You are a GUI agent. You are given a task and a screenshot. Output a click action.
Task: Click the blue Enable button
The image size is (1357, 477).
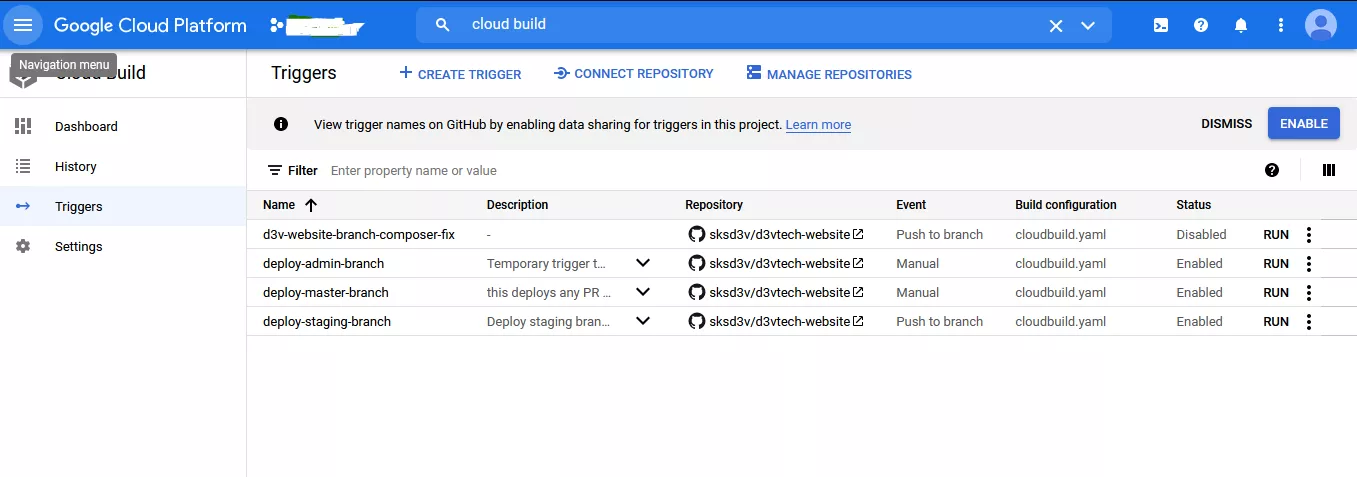(1303, 124)
